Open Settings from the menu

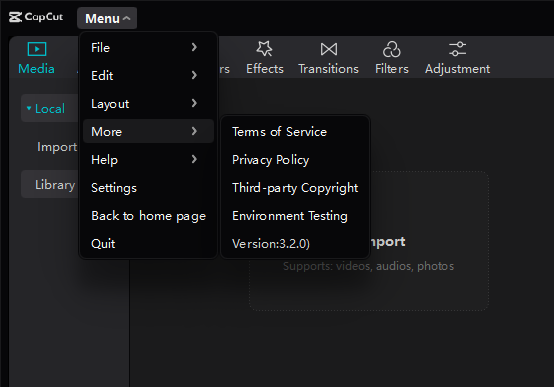coord(148,188)
